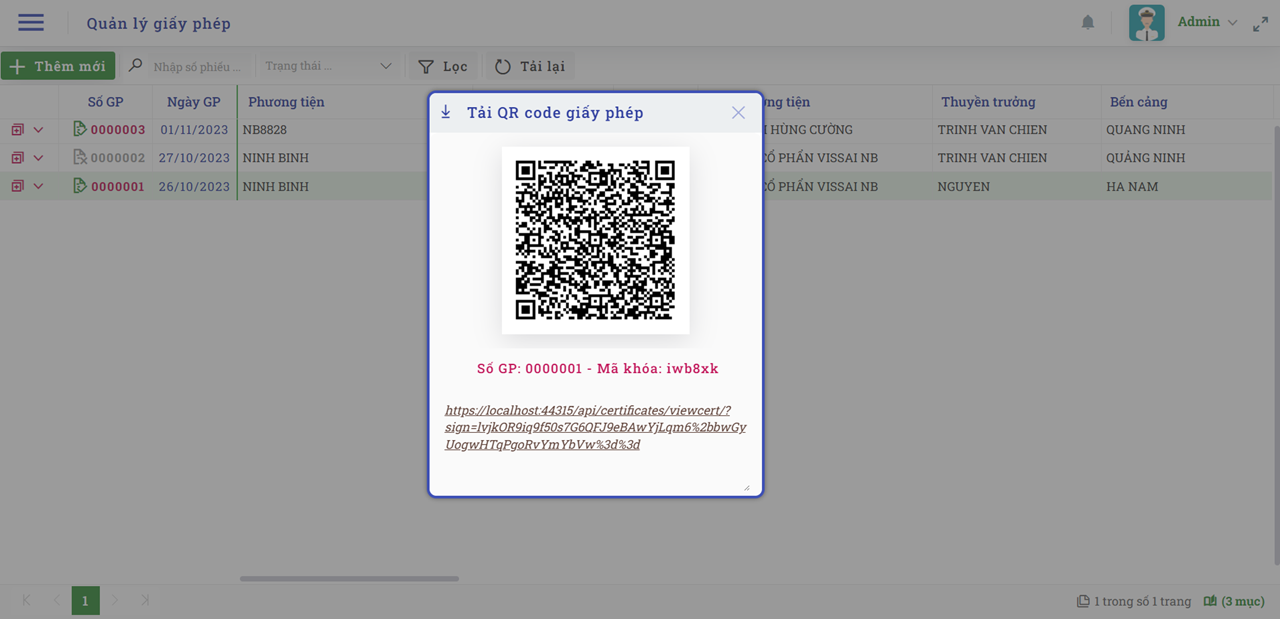Open the localhost certificate view link
The height and width of the screenshot is (619, 1280).
click(x=594, y=427)
